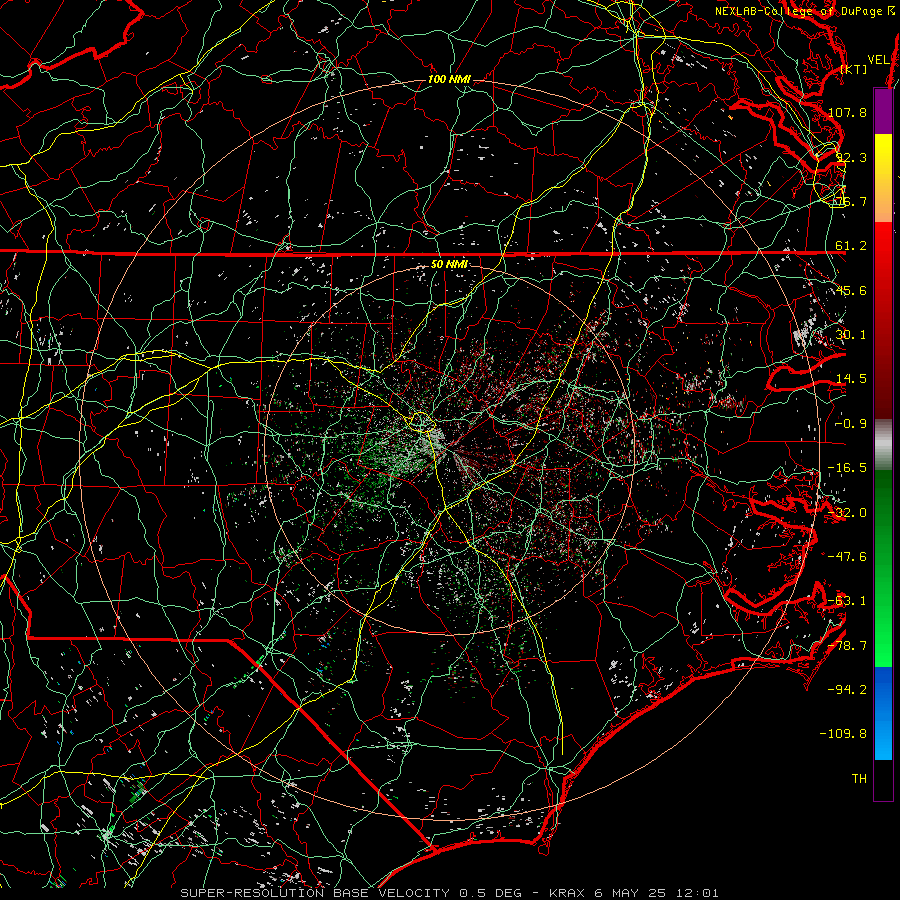This screenshot has height=900, width=900.
Task: Click the 14.5 velocity scale value
Action: (x=851, y=379)
